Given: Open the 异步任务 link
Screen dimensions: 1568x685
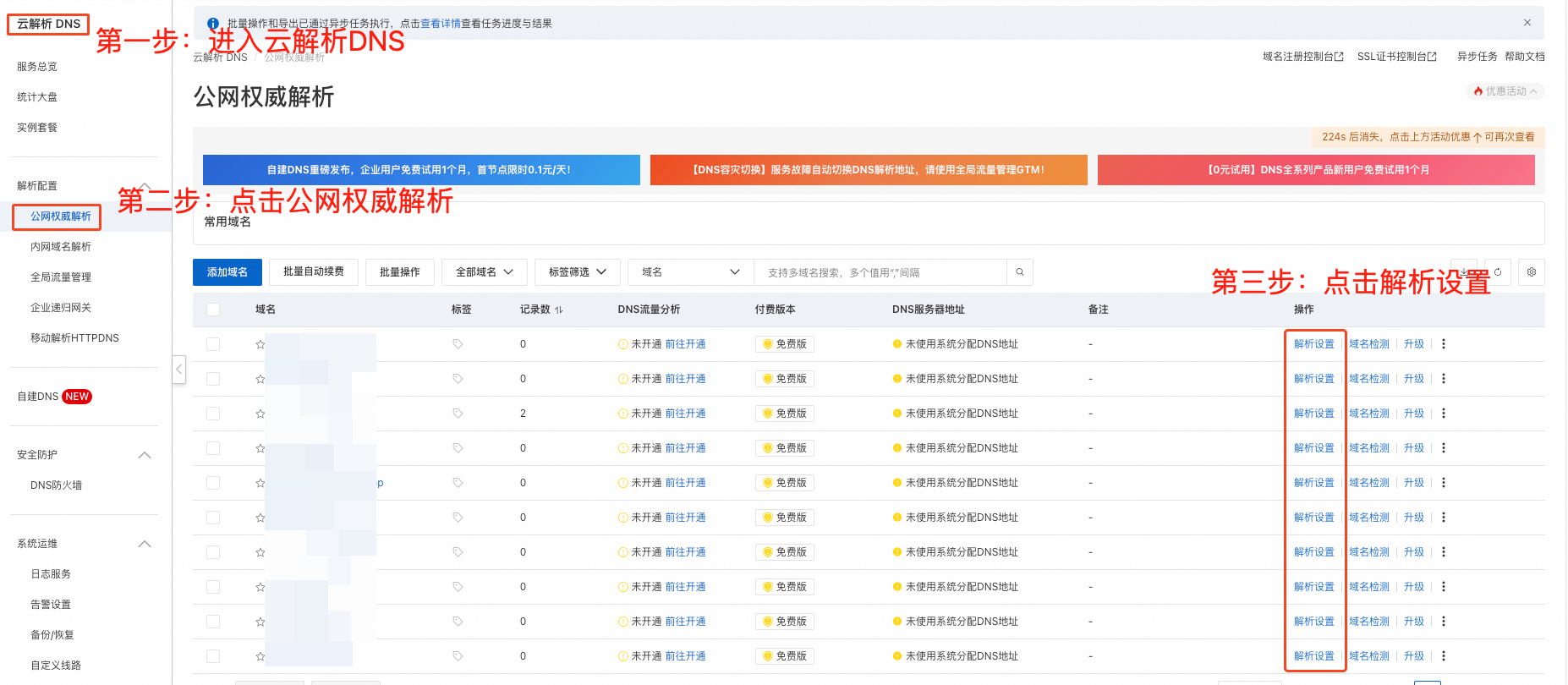Looking at the screenshot, I should (x=1477, y=57).
